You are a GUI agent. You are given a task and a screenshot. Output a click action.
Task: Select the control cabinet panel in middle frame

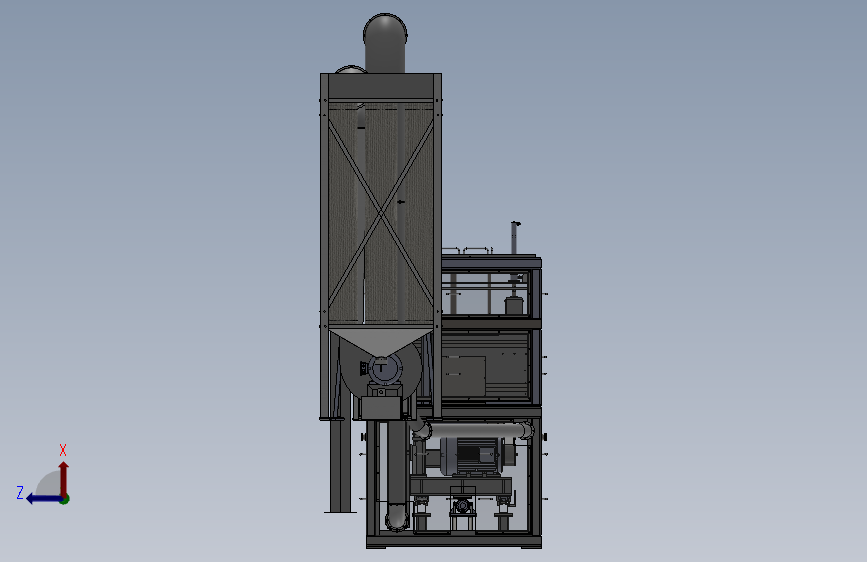click(x=463, y=376)
